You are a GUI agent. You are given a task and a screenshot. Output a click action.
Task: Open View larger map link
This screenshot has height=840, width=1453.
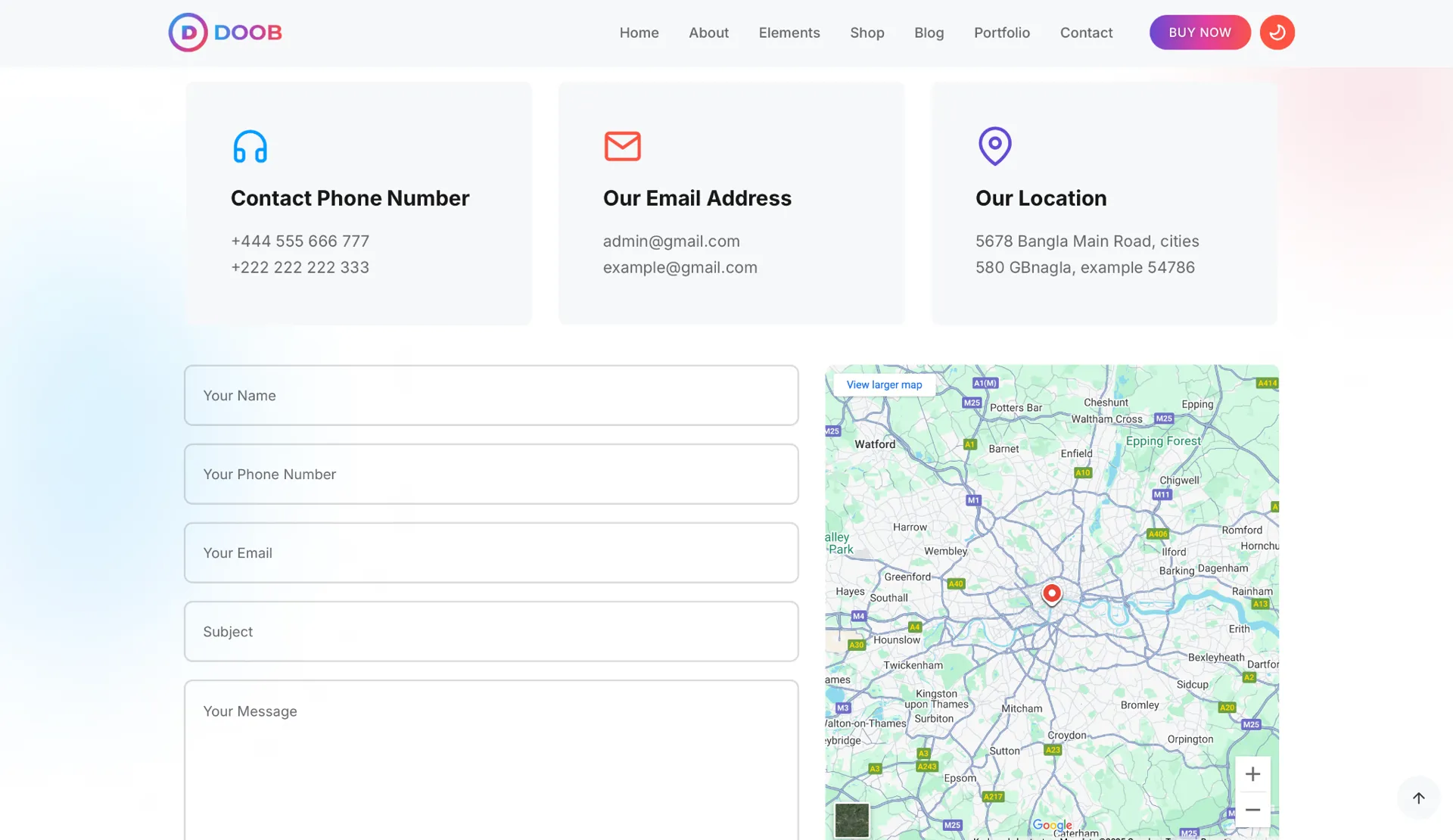pos(884,384)
